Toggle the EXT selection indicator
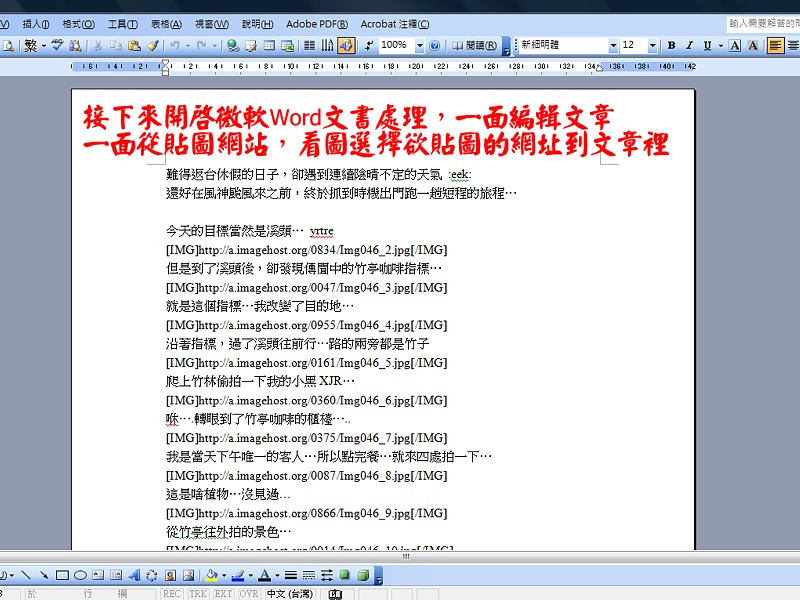This screenshot has height=600, width=800. 223,594
